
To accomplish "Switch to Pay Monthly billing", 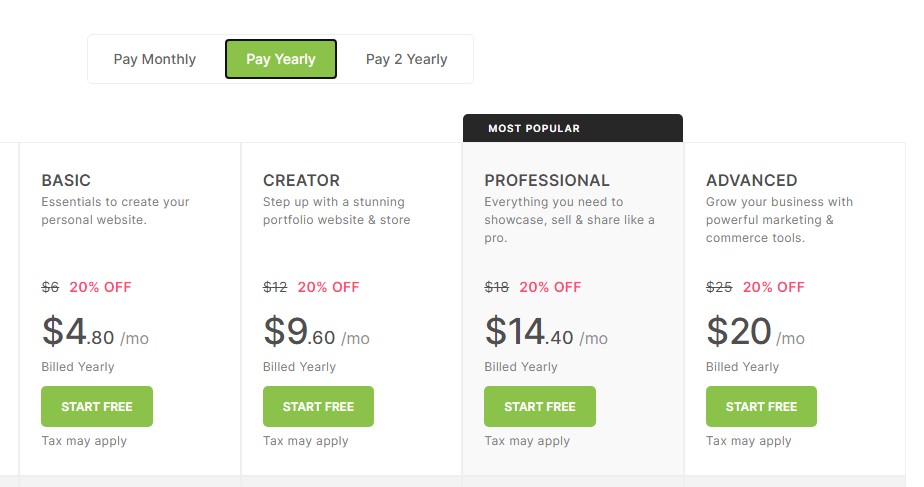I will click(x=155, y=59).
